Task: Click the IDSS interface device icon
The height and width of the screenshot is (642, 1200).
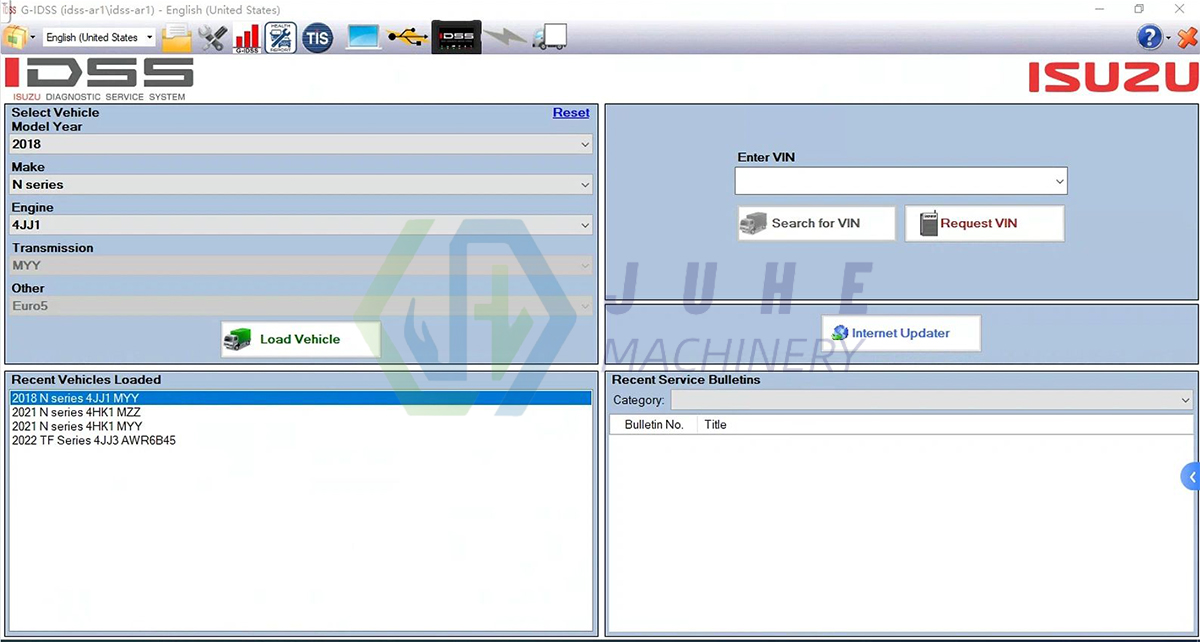Action: 456,37
